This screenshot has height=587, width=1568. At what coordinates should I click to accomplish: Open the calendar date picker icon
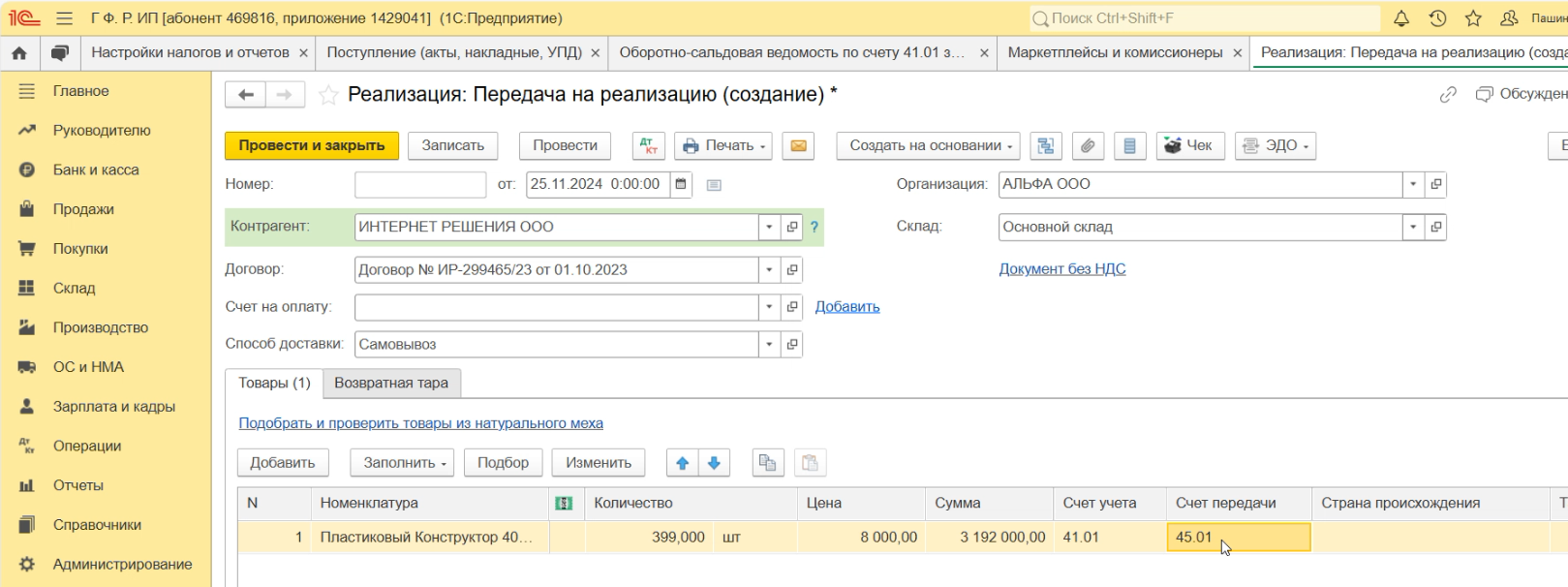[x=681, y=184]
